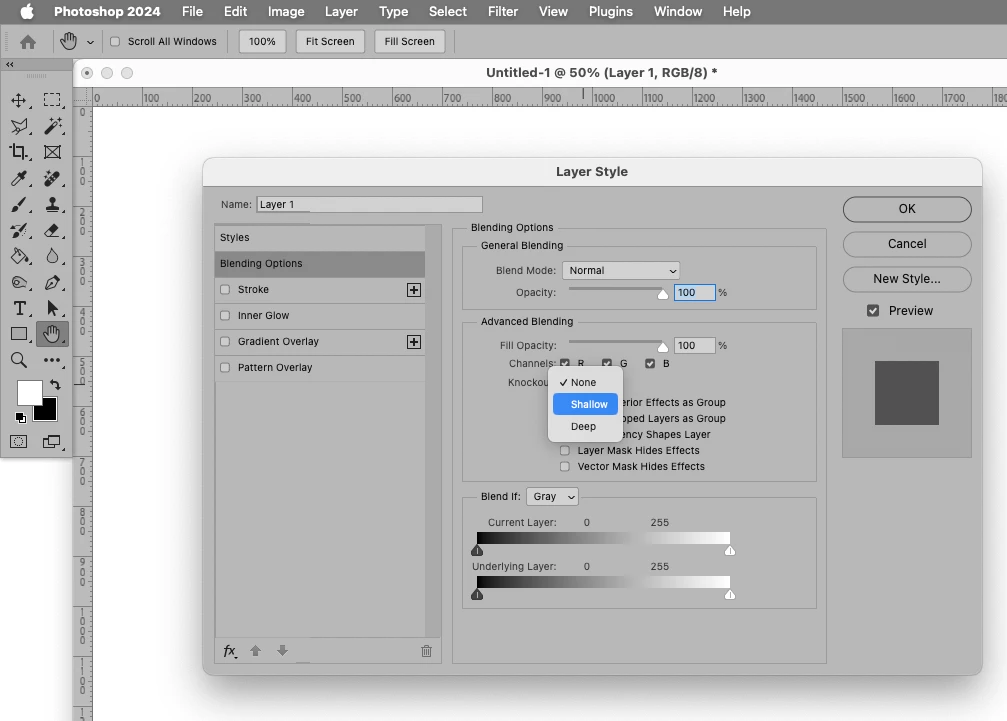1007x721 pixels.
Task: Open the Filter menu
Action: [x=503, y=12]
